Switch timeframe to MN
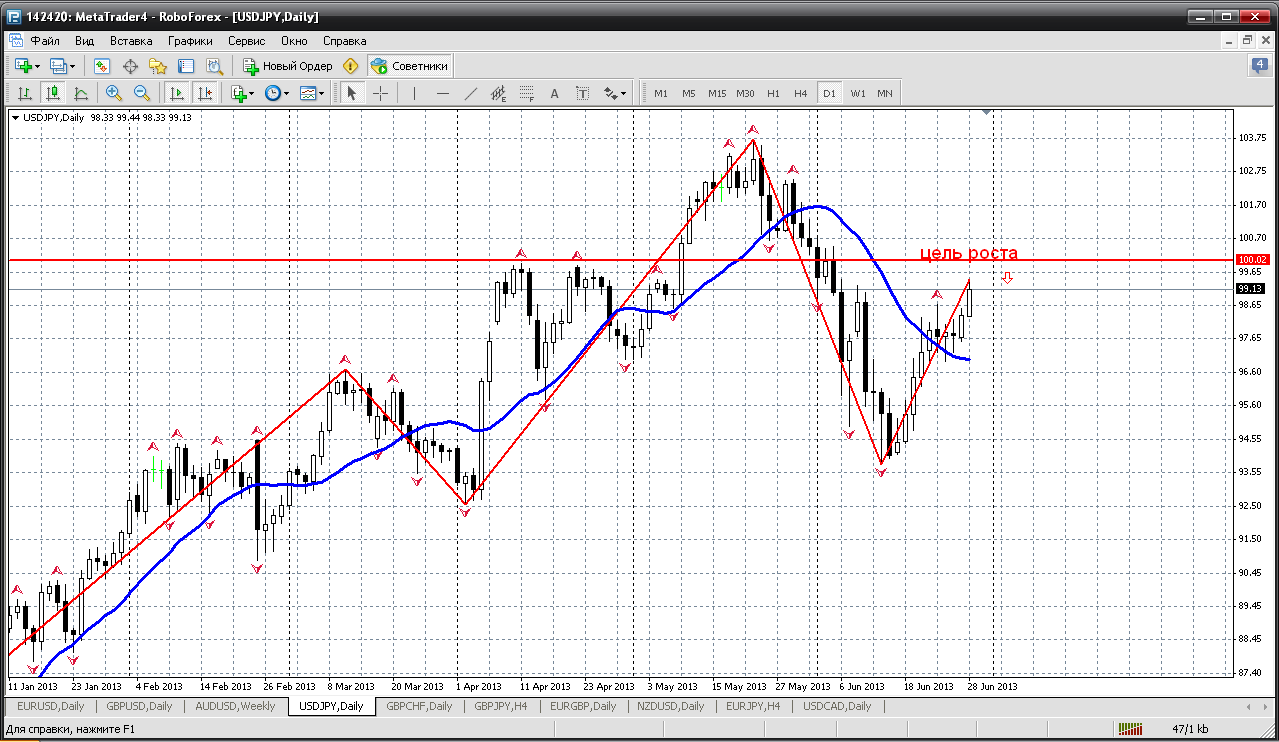Screen dimensions: 1279x742 [885, 93]
